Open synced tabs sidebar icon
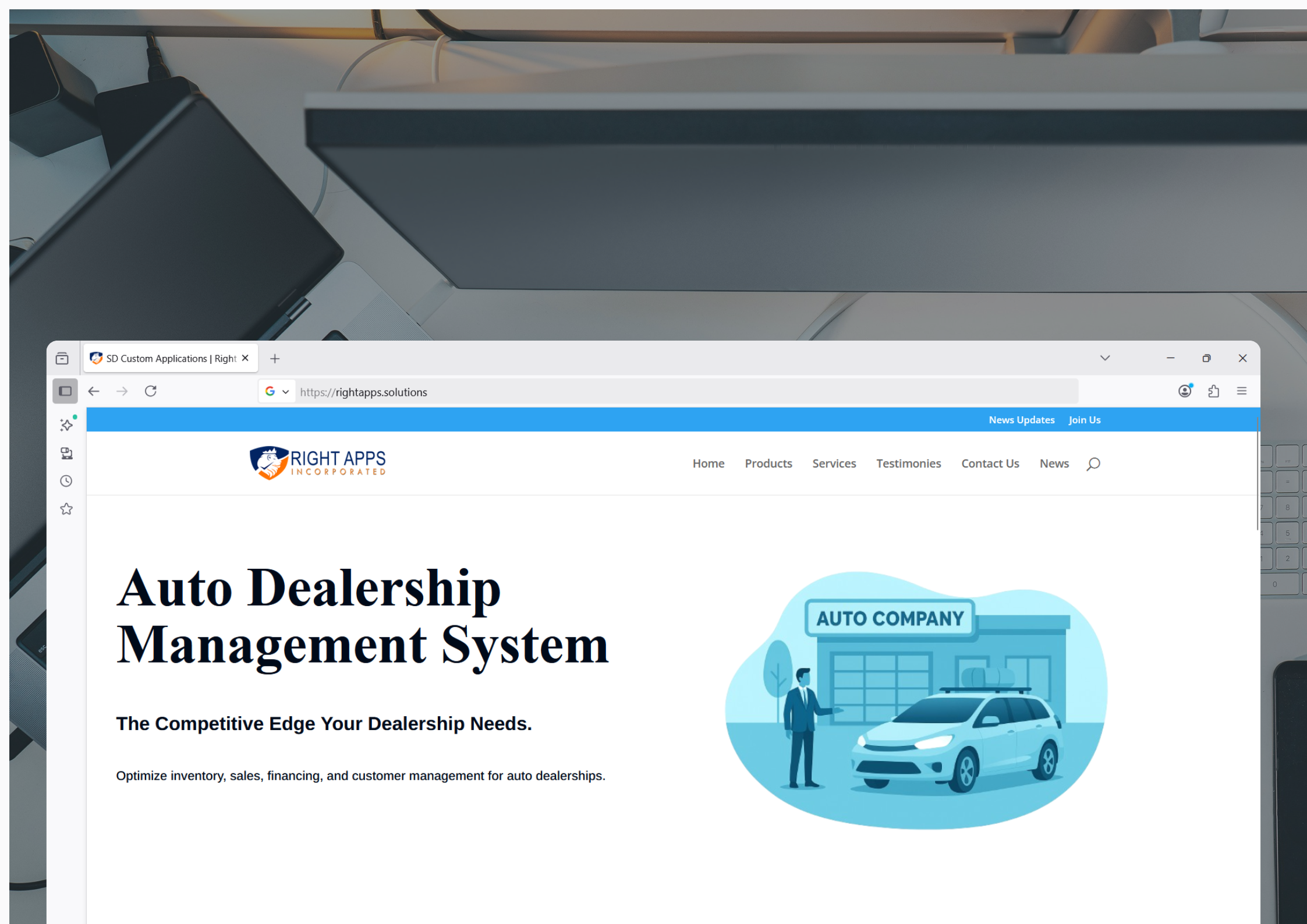Image resolution: width=1307 pixels, height=924 pixels. pyautogui.click(x=67, y=453)
